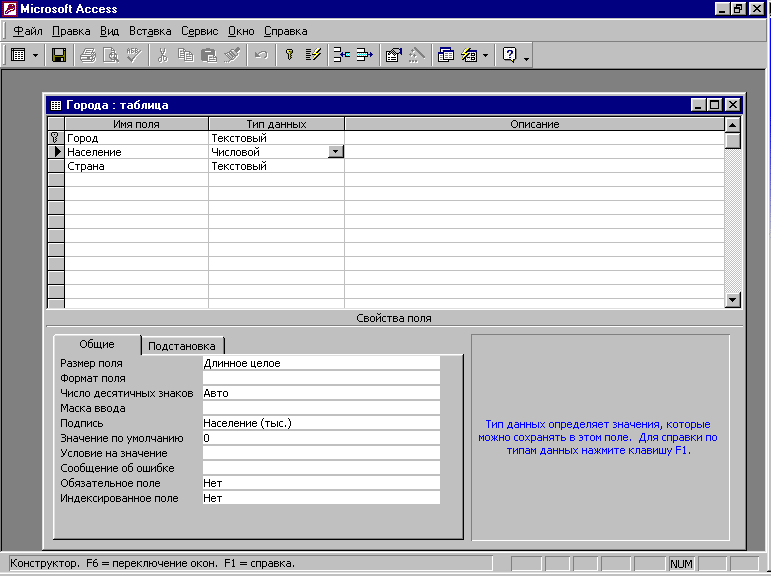Open the Правка menu

pyautogui.click(x=71, y=31)
